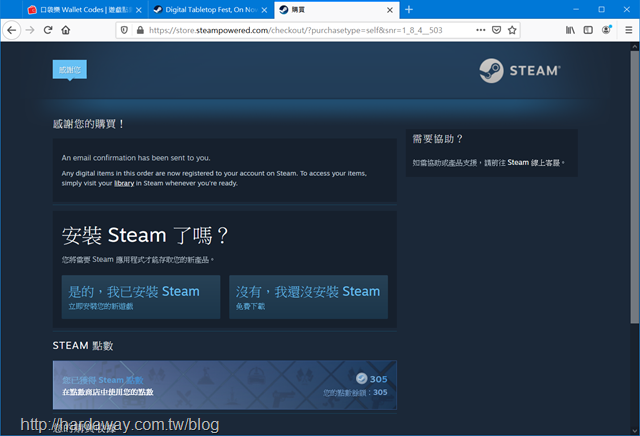
Task: Toggle the sidebar view icon
Action: pyautogui.click(x=588, y=30)
